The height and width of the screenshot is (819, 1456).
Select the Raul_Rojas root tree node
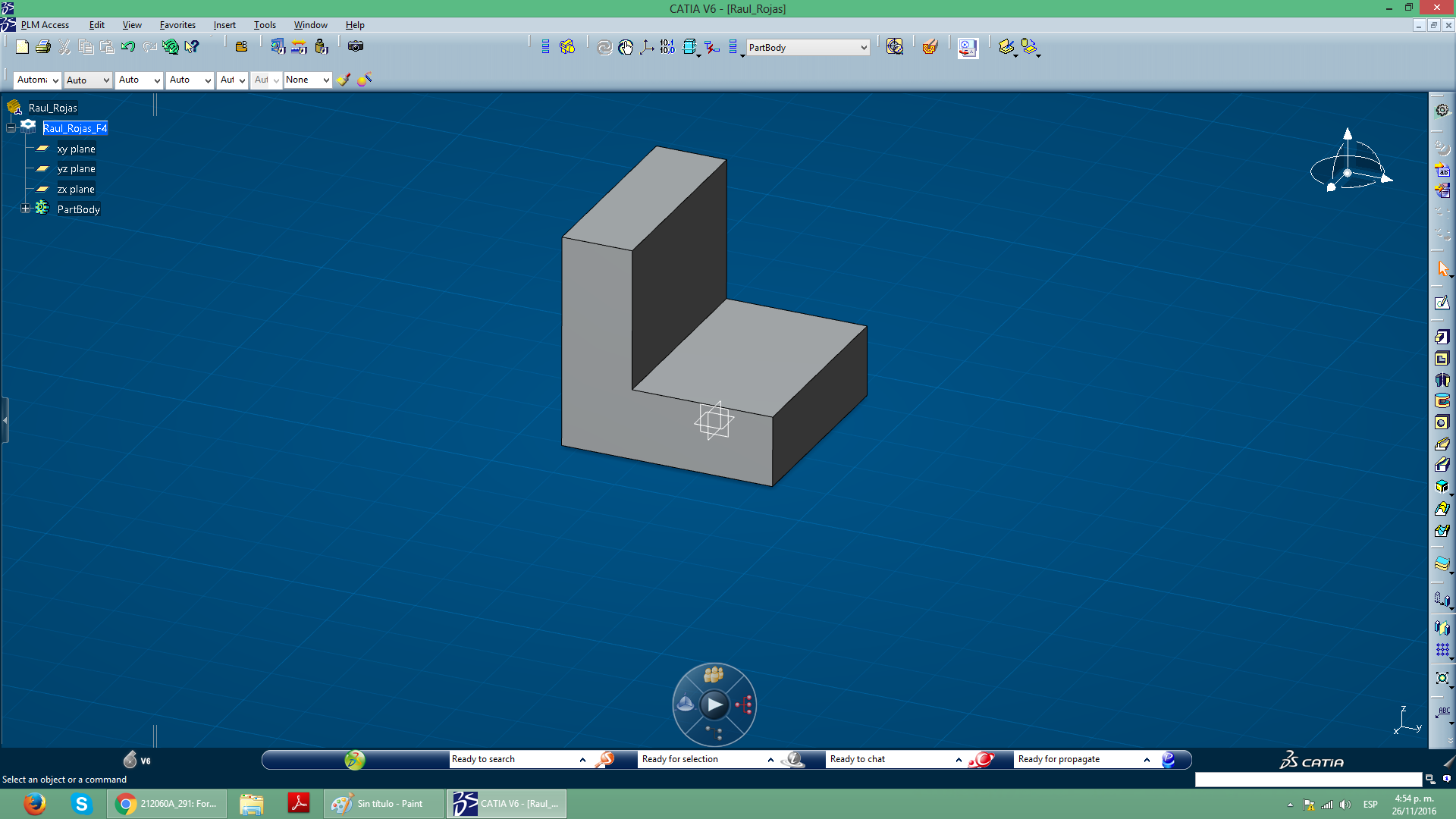(53, 108)
